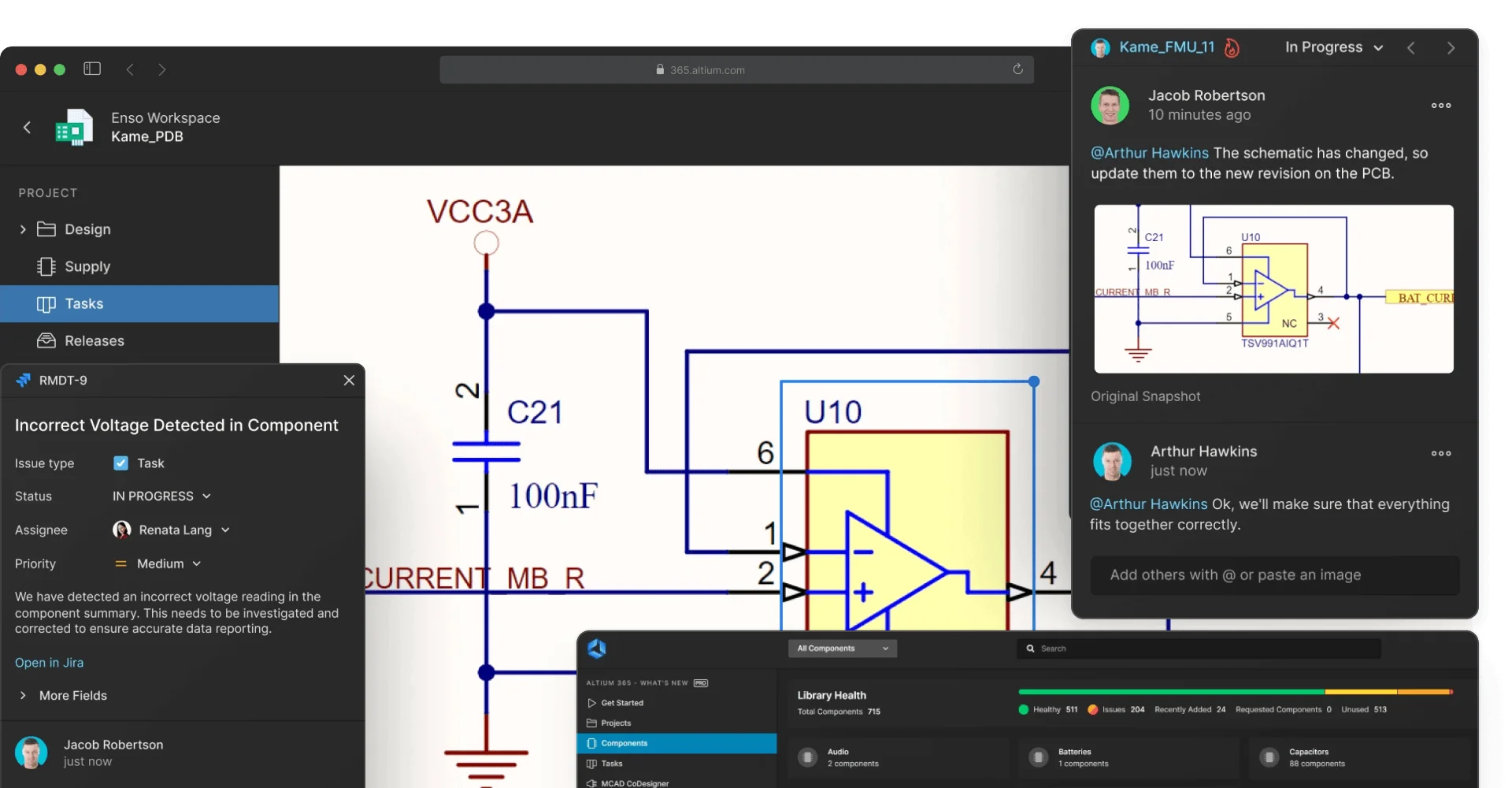Viewport: 1512px width, 788px height.
Task: Click the comment input field
Action: [1275, 575]
